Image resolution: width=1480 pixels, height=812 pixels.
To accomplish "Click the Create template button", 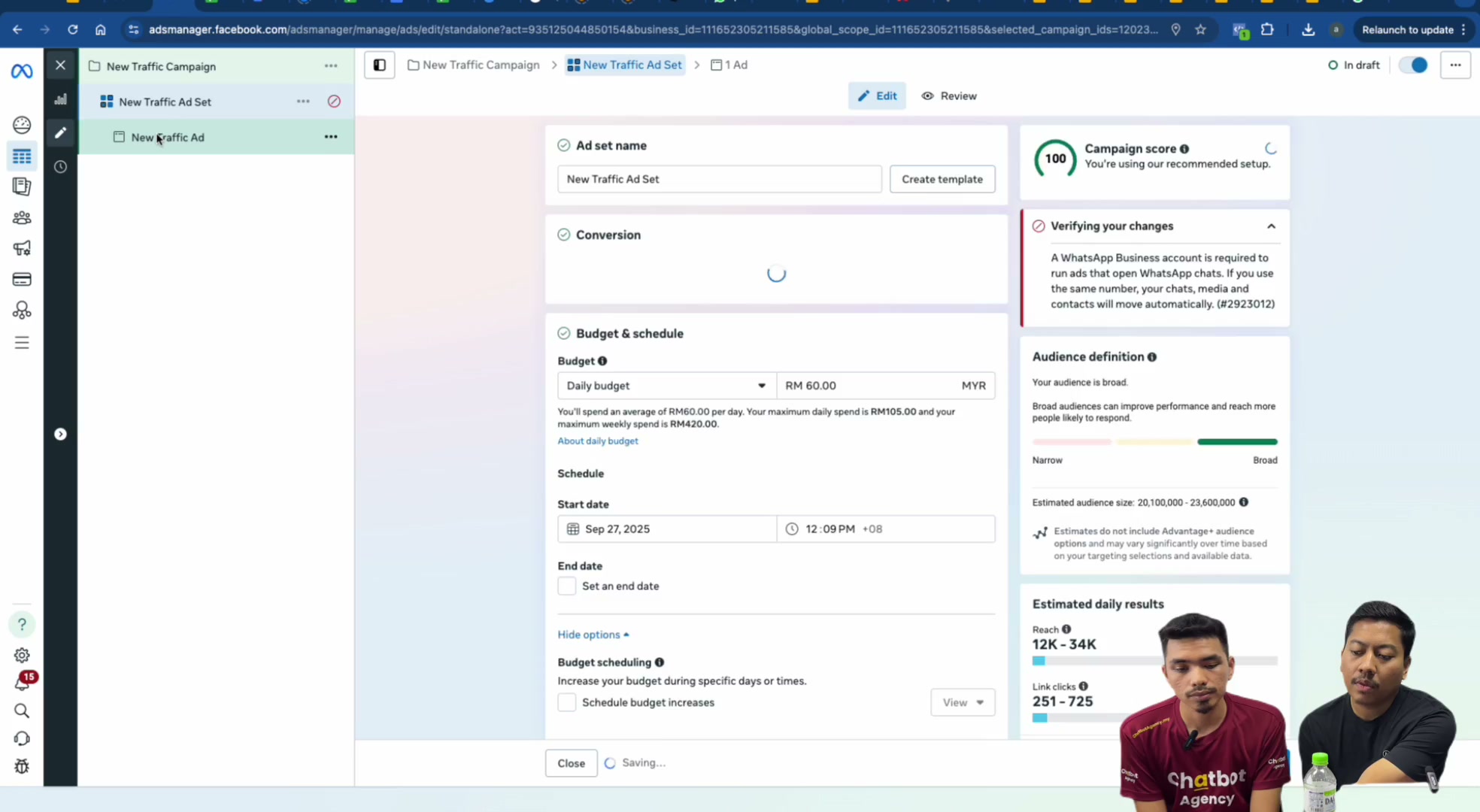I will tap(942, 179).
